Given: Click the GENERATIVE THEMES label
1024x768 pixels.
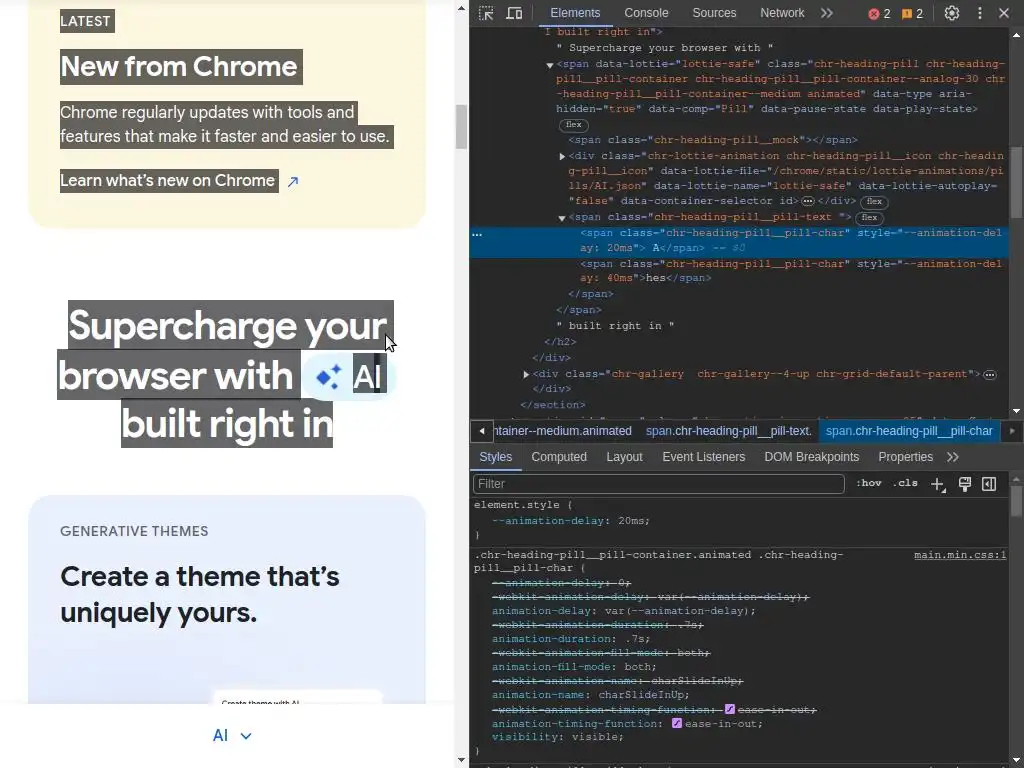Looking at the screenshot, I should pyautogui.click(x=134, y=531).
